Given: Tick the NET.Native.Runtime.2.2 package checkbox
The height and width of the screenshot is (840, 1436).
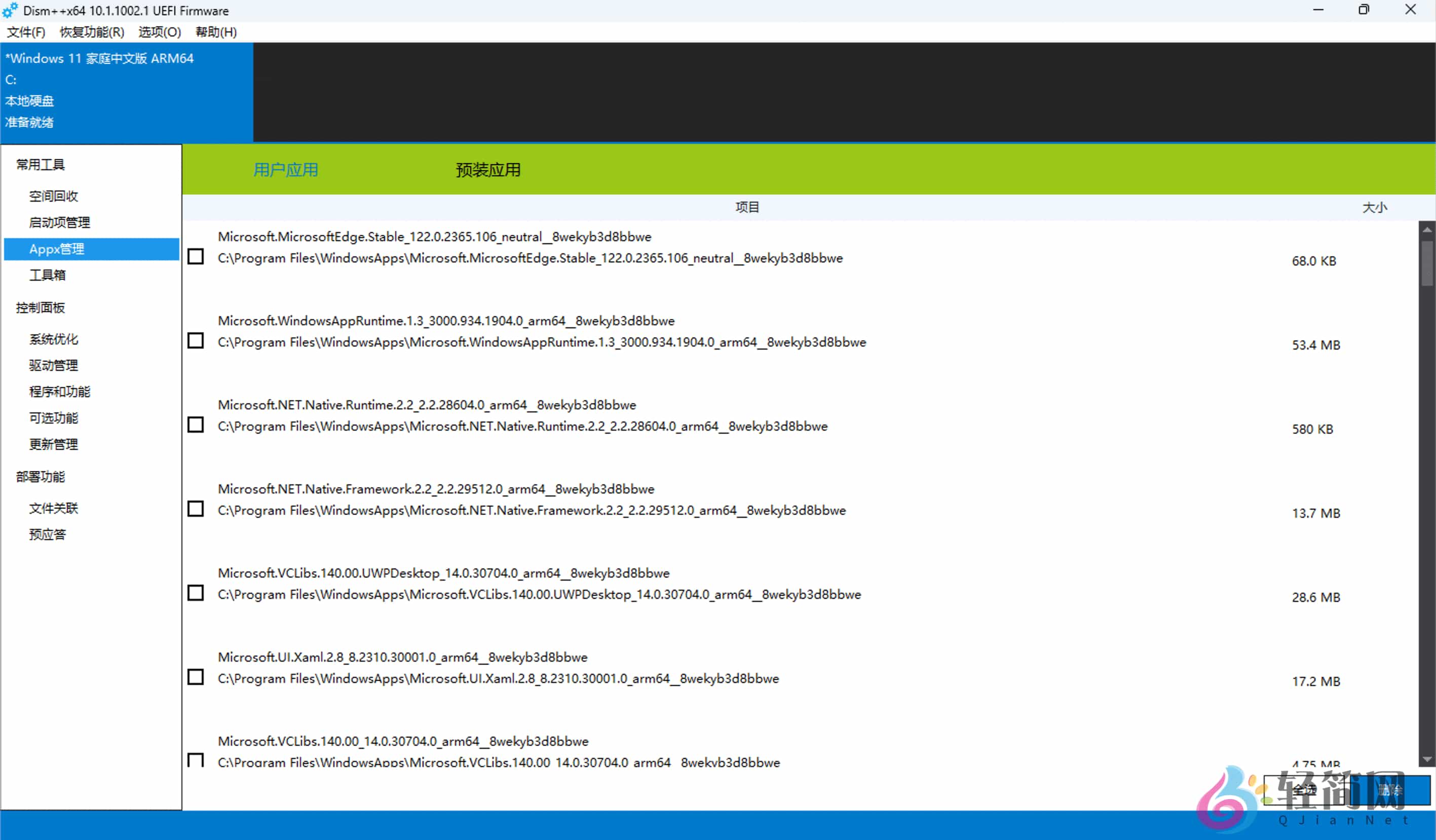Looking at the screenshot, I should (x=196, y=425).
